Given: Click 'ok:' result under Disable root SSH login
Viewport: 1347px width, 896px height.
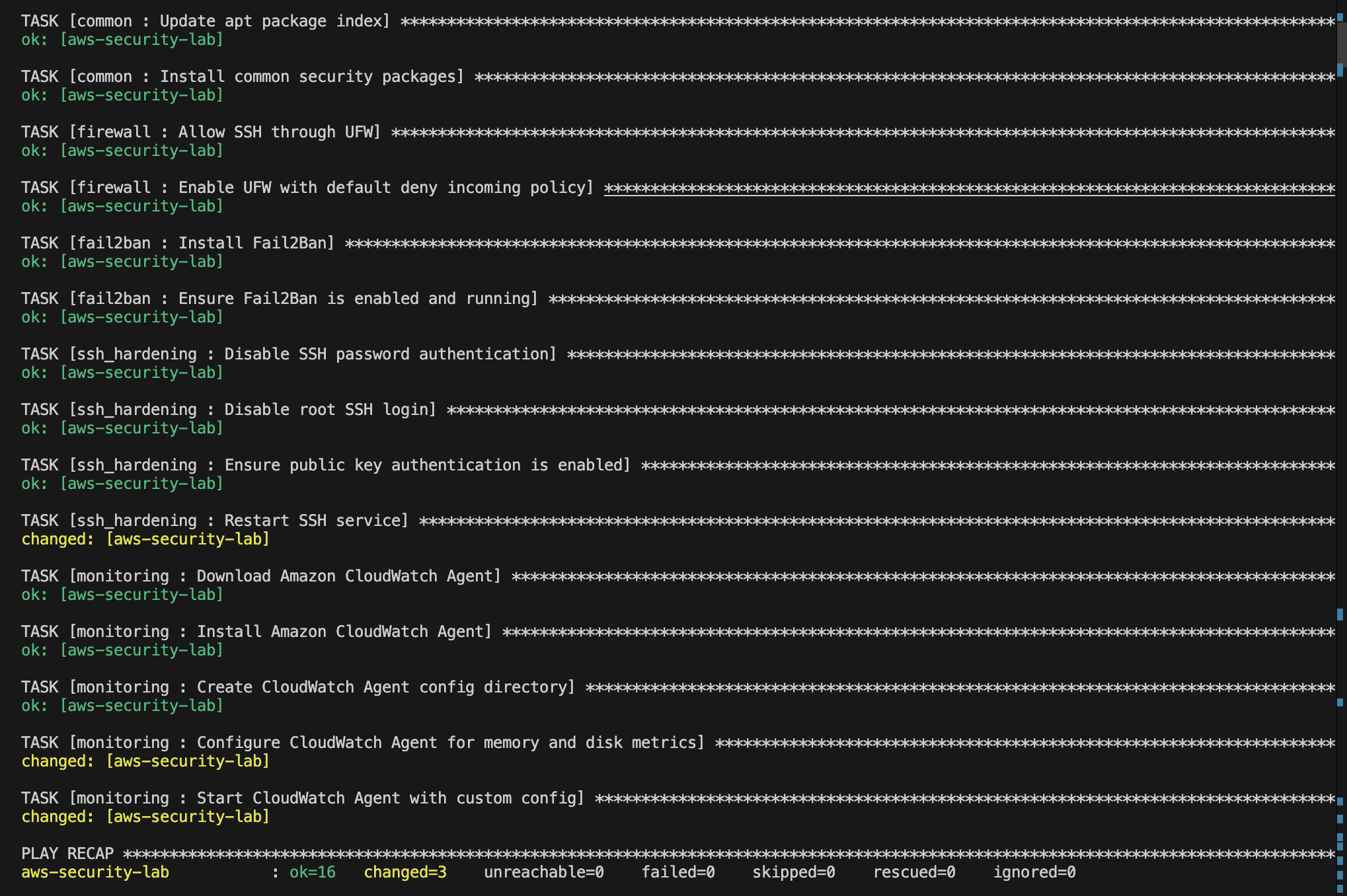Looking at the screenshot, I should point(122,428).
